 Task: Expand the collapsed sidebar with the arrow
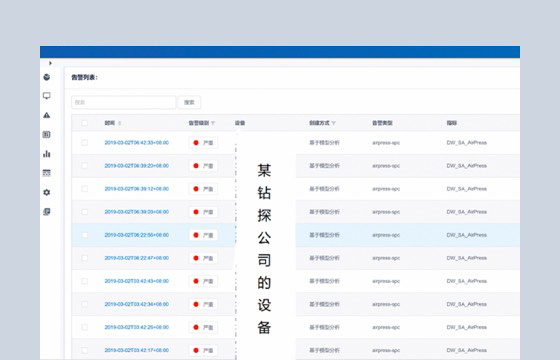coord(50,63)
